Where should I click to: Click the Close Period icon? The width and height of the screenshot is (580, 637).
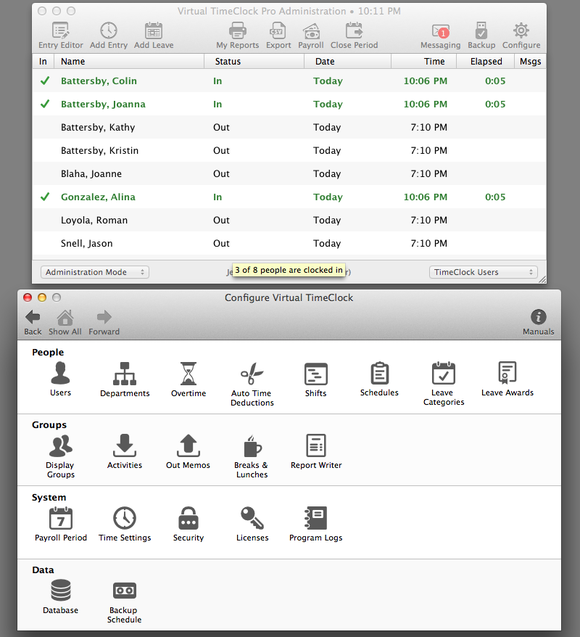click(x=354, y=31)
